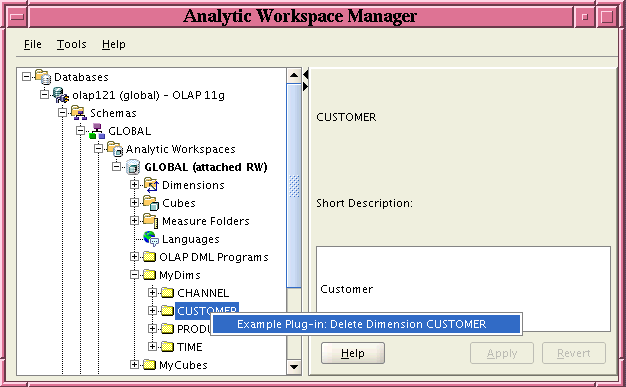The height and width of the screenshot is (387, 626).
Task: Select the olap121 database connection icon
Action: (x=61, y=95)
